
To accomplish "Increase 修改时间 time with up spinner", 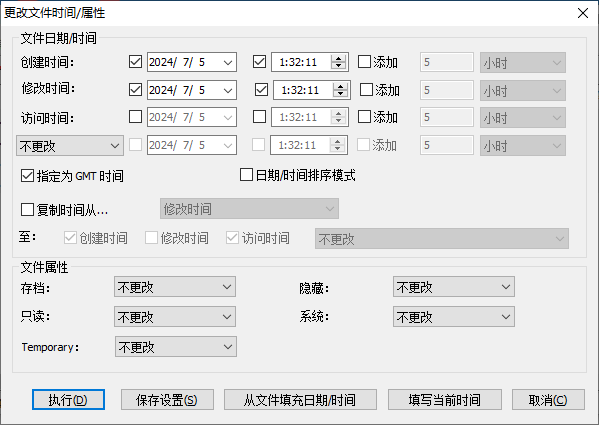I will pyautogui.click(x=340, y=87).
